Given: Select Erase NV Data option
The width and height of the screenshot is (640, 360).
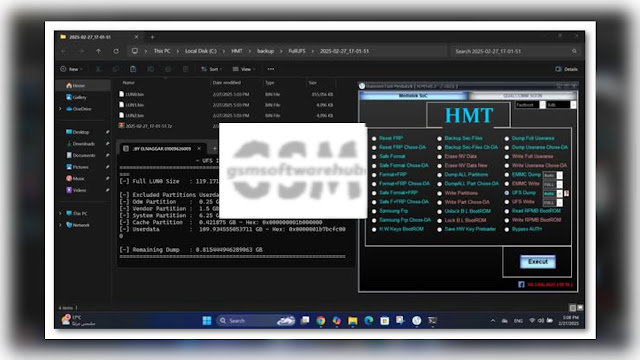Looking at the screenshot, I should [457, 156].
